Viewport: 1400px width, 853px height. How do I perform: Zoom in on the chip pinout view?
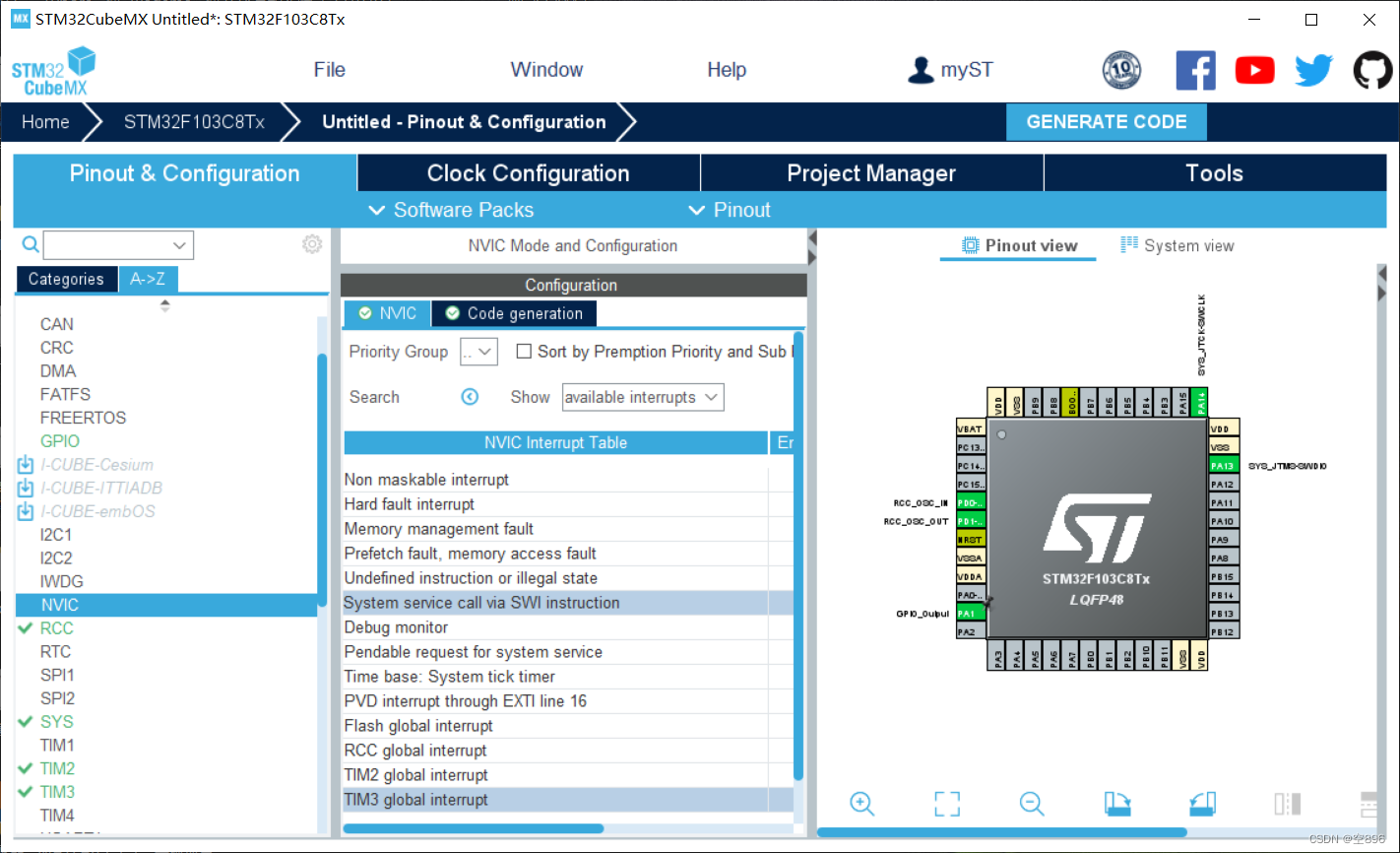pyautogui.click(x=862, y=803)
